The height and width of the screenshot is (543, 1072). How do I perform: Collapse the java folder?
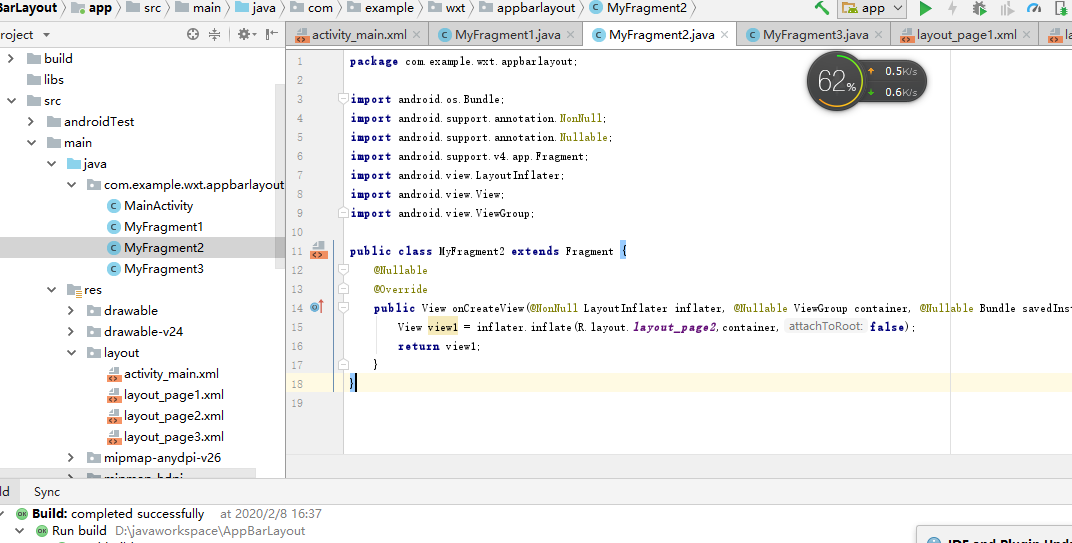click(x=51, y=164)
